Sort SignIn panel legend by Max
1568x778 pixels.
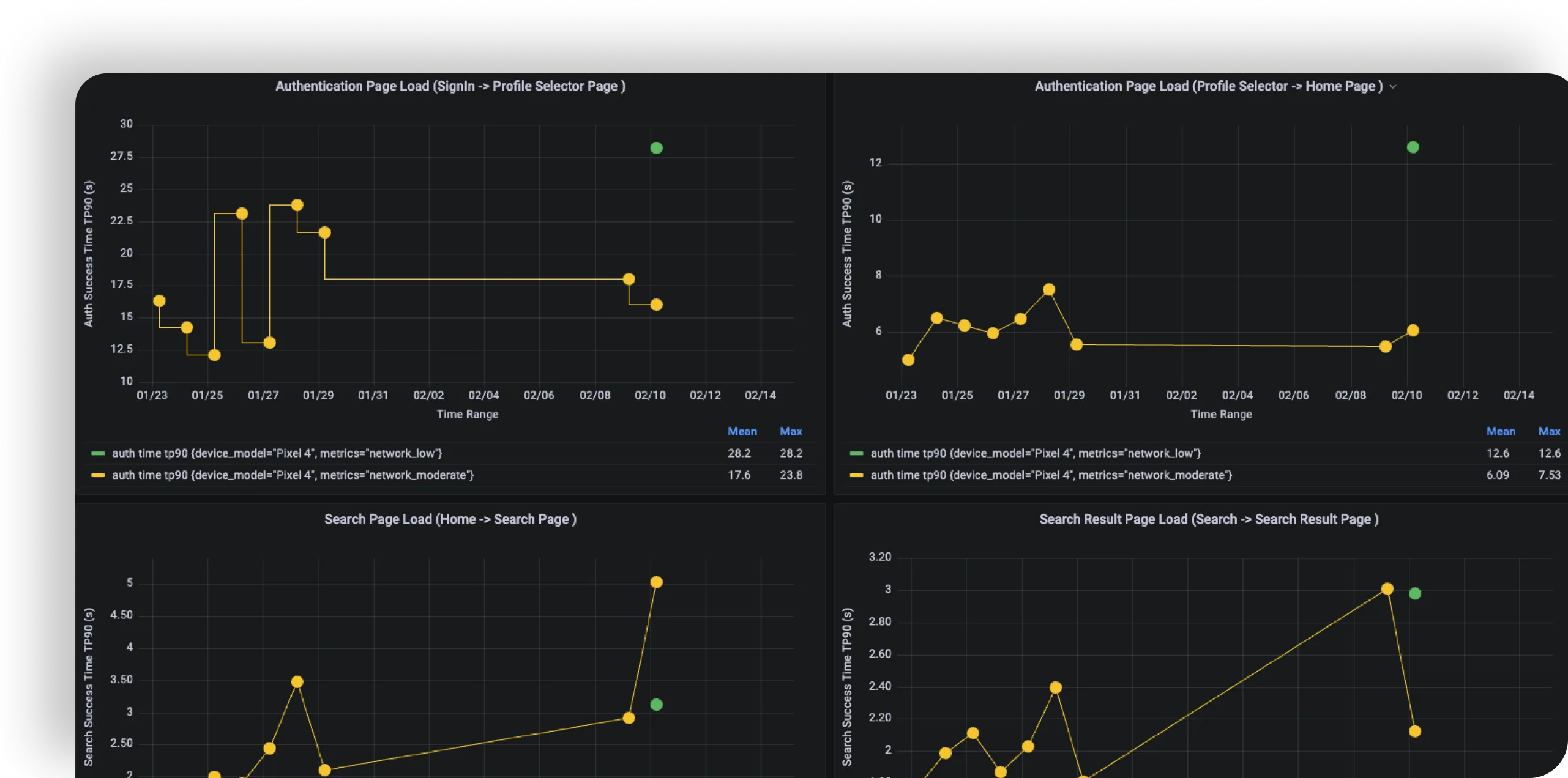pyautogui.click(x=790, y=431)
